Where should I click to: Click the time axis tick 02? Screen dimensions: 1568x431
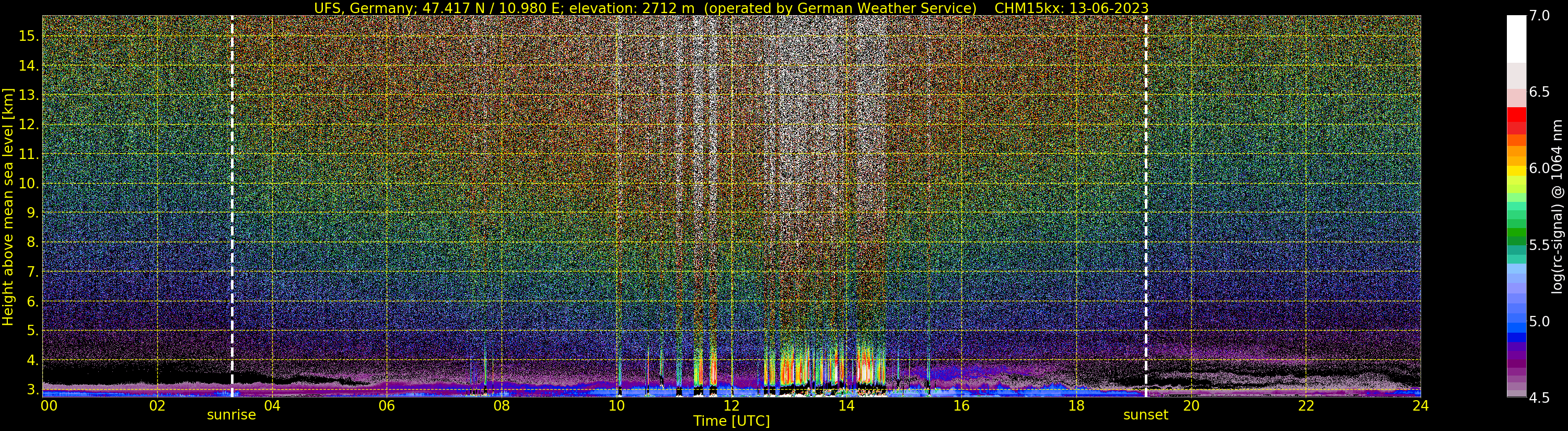[x=158, y=405]
